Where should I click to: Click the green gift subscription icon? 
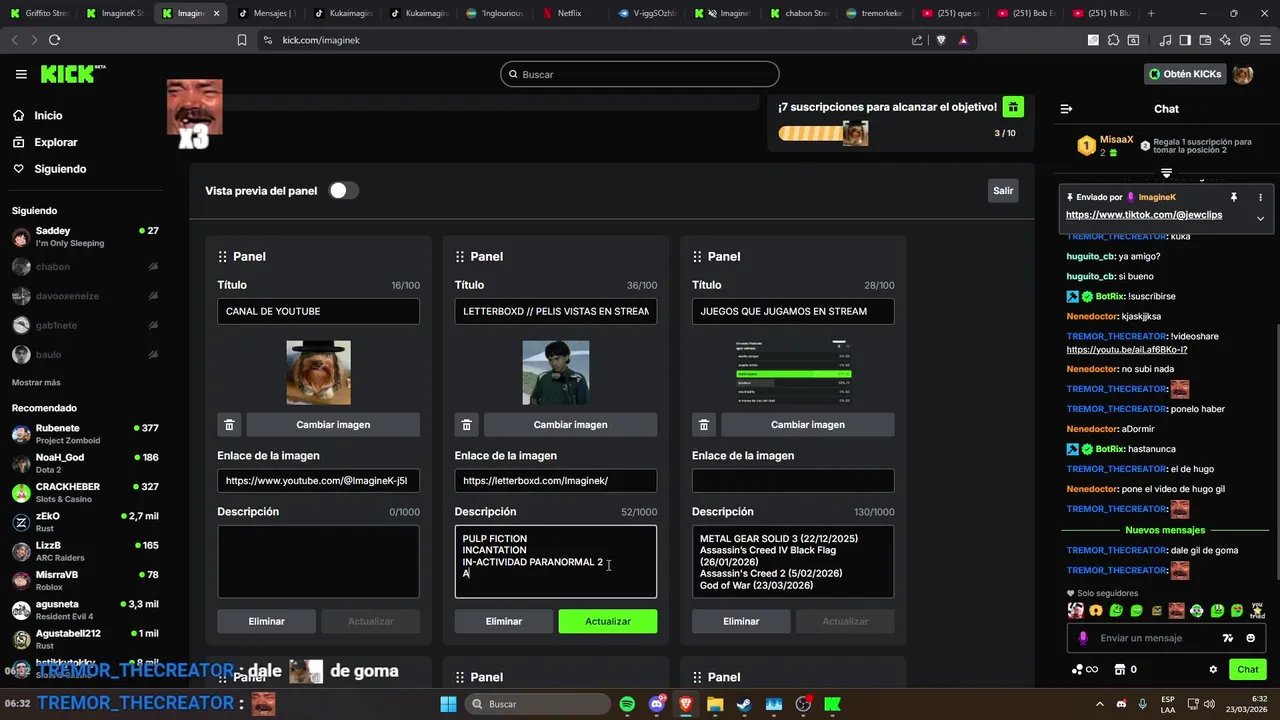click(x=1013, y=107)
